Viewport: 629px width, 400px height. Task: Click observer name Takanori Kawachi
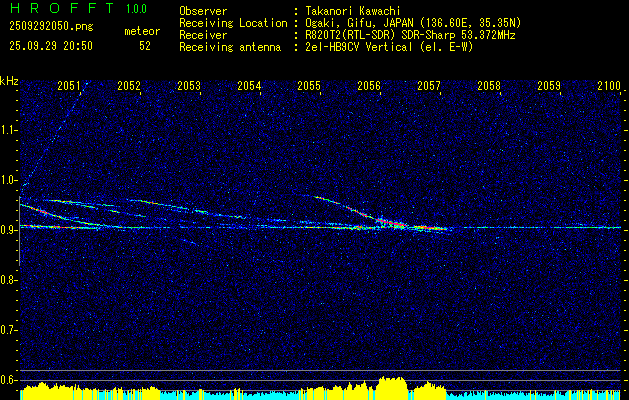coord(353,11)
